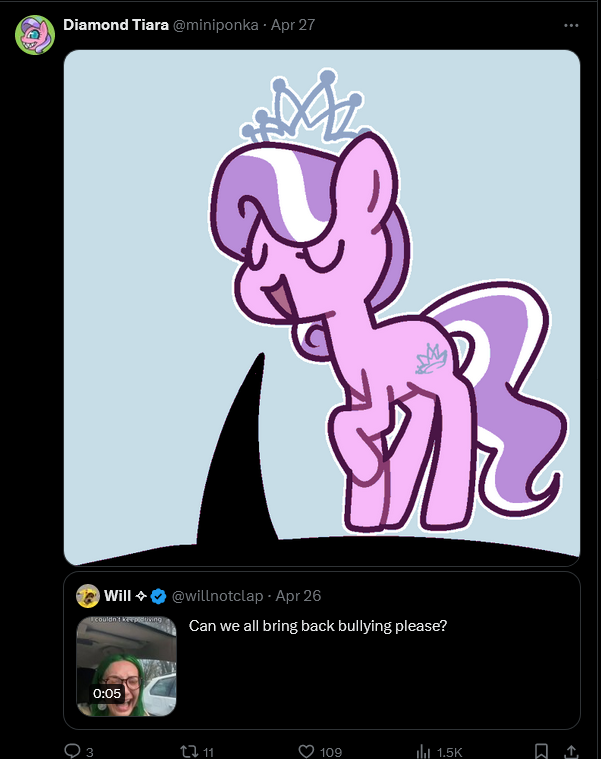Open Diamond Tiara's profile avatar
Image resolution: width=601 pixels, height=759 pixels.
(x=35, y=35)
